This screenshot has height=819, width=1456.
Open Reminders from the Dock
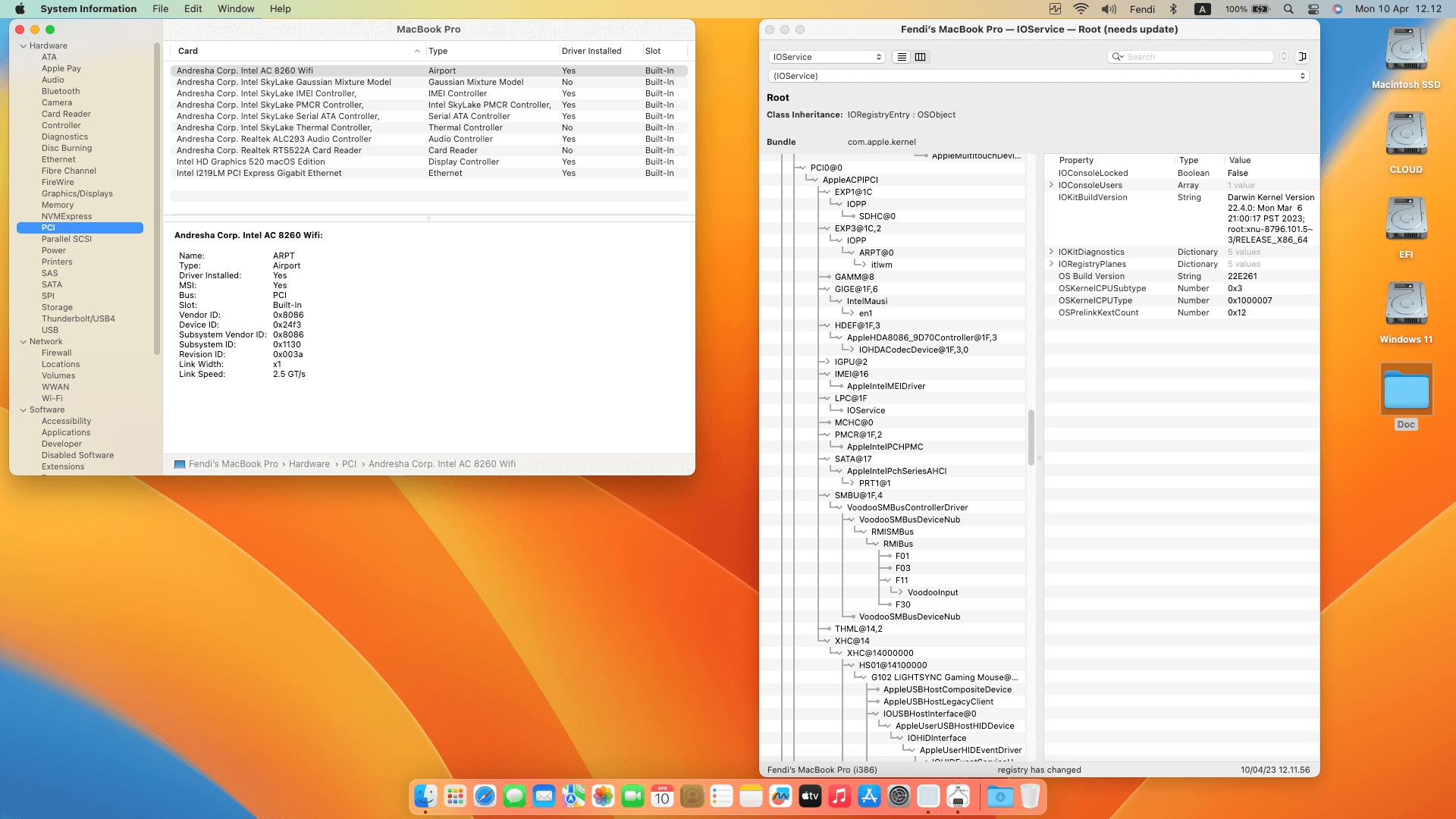click(x=721, y=795)
